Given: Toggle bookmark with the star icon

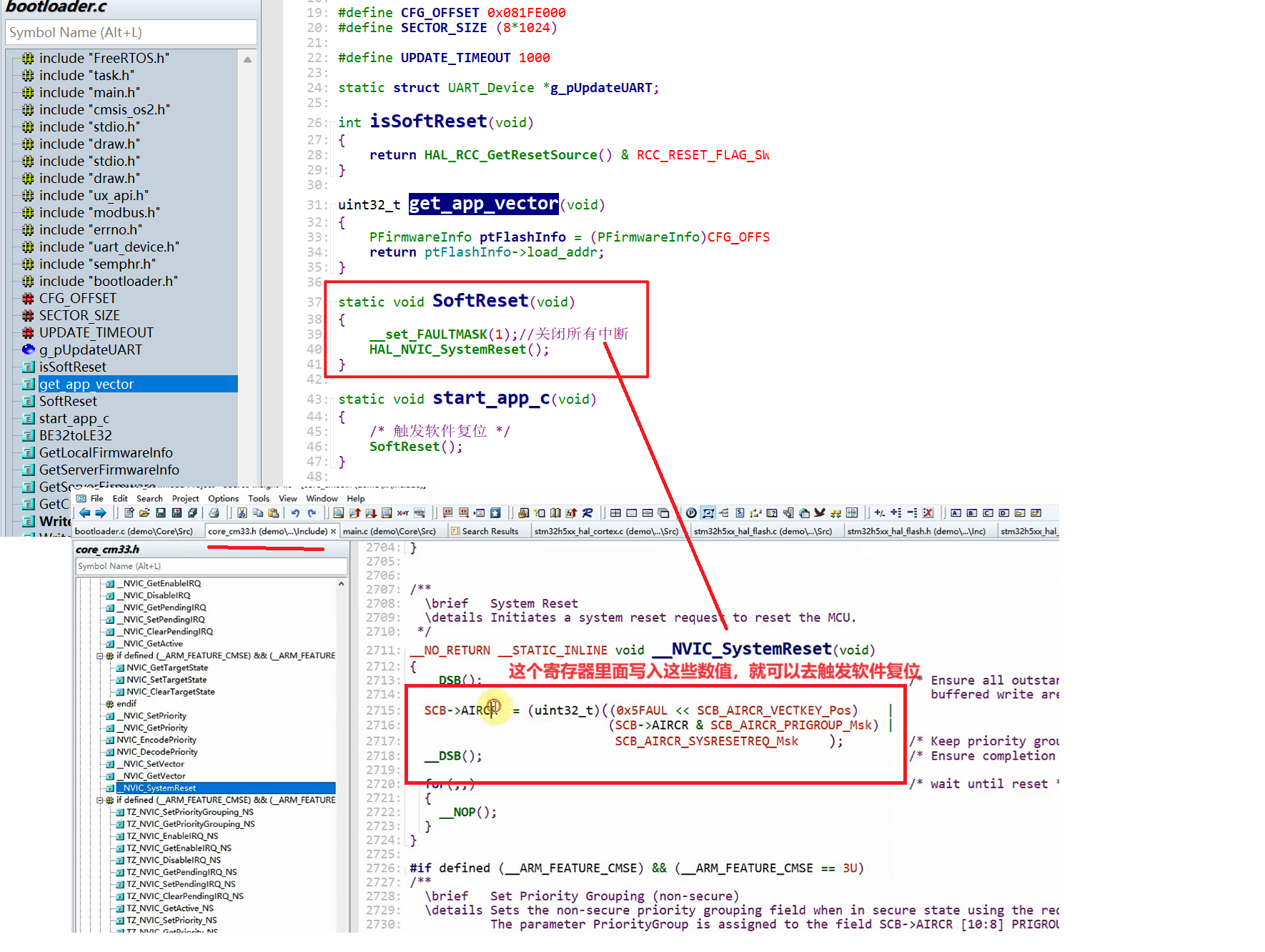Looking at the screenshot, I should pos(495,512).
